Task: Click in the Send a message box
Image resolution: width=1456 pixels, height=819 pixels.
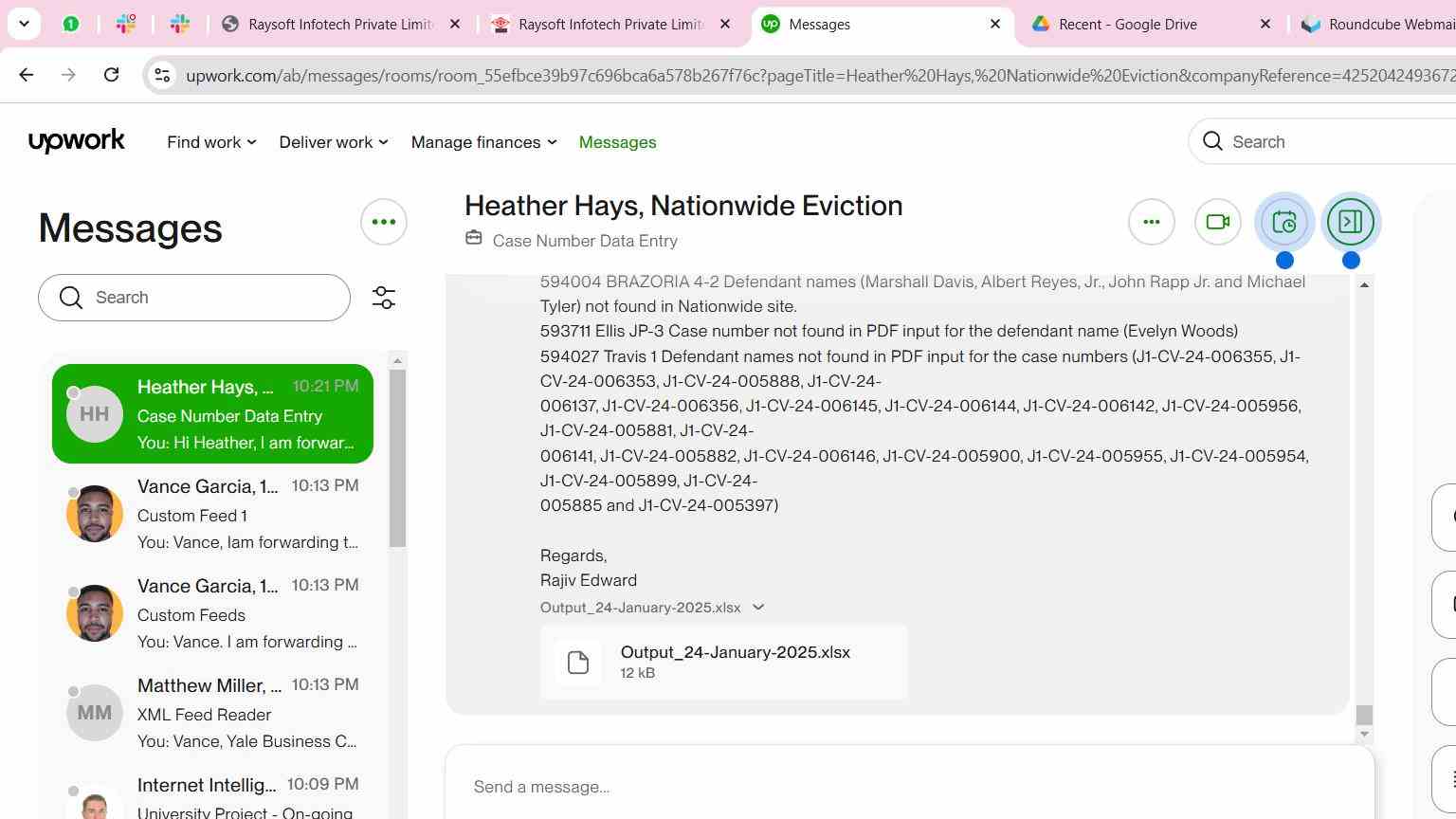Action: (910, 786)
